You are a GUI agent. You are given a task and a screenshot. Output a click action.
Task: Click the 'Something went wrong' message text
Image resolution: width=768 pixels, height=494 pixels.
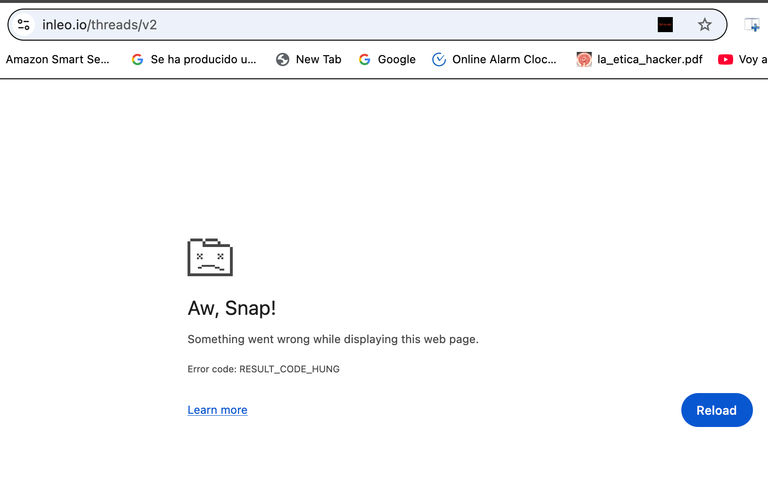coord(333,339)
